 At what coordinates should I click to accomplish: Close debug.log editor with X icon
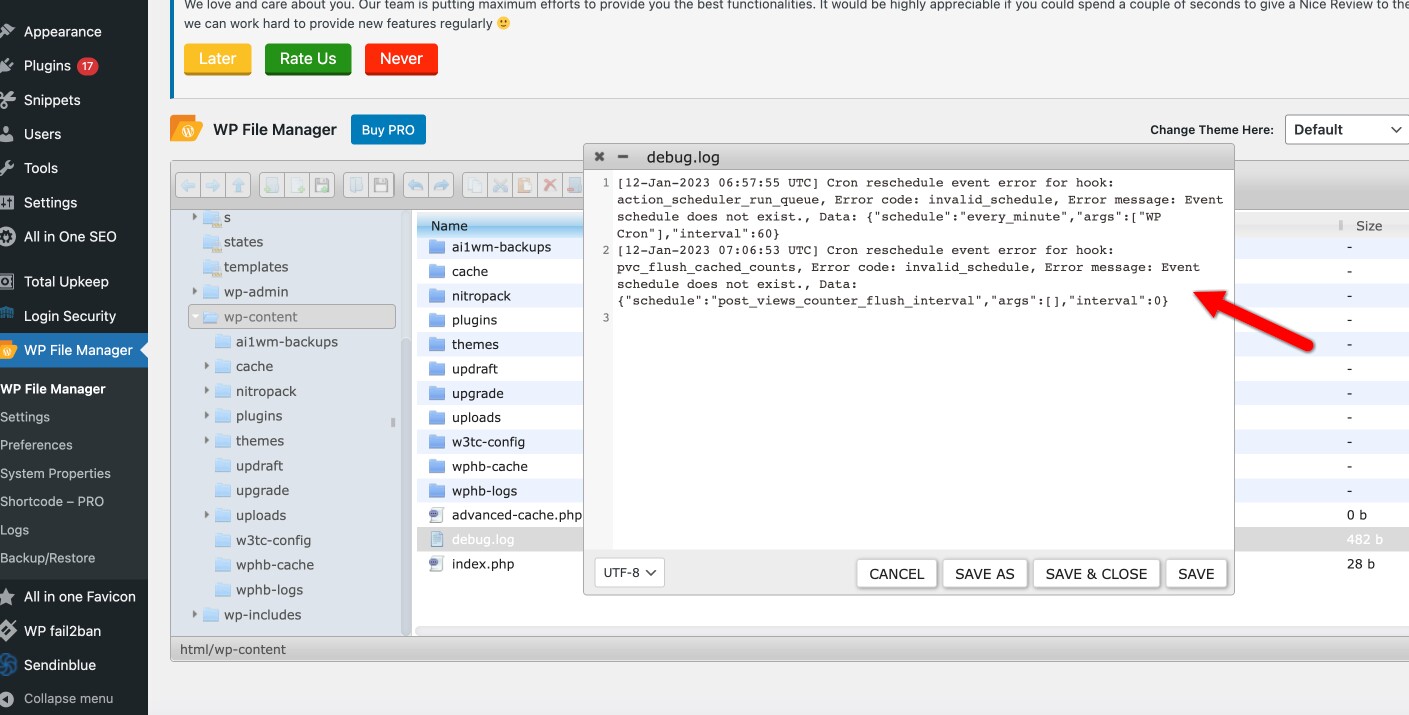pyautogui.click(x=599, y=157)
